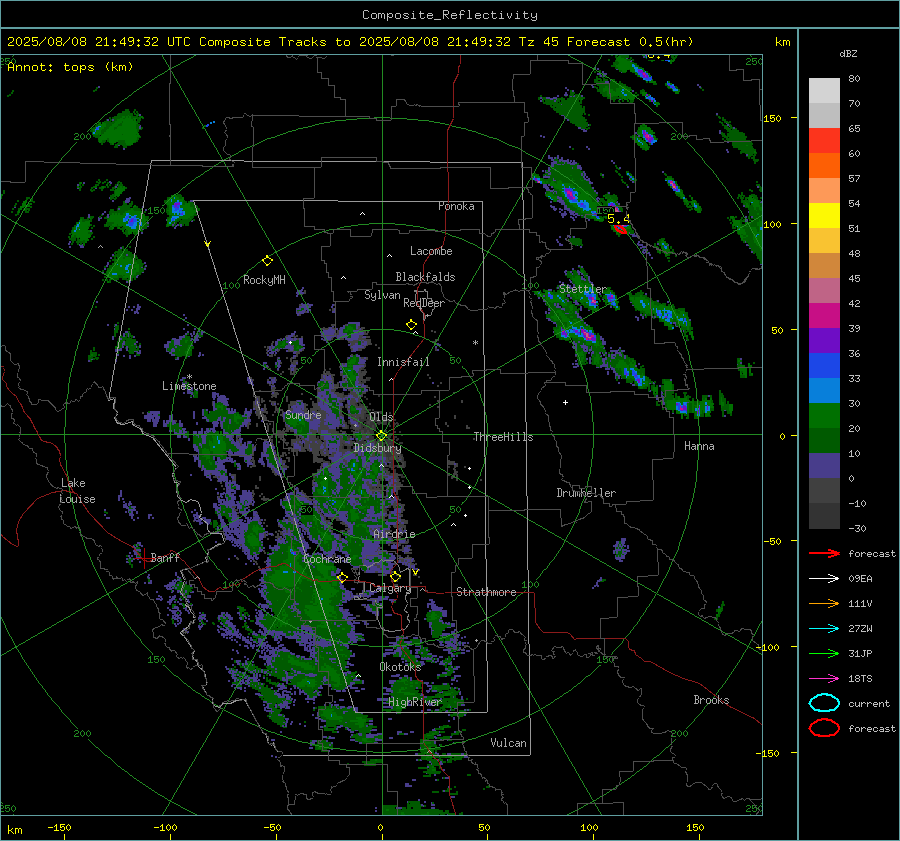This screenshot has width=900, height=841.
Task: Click the Lake Louise label
Action: click(x=77, y=491)
